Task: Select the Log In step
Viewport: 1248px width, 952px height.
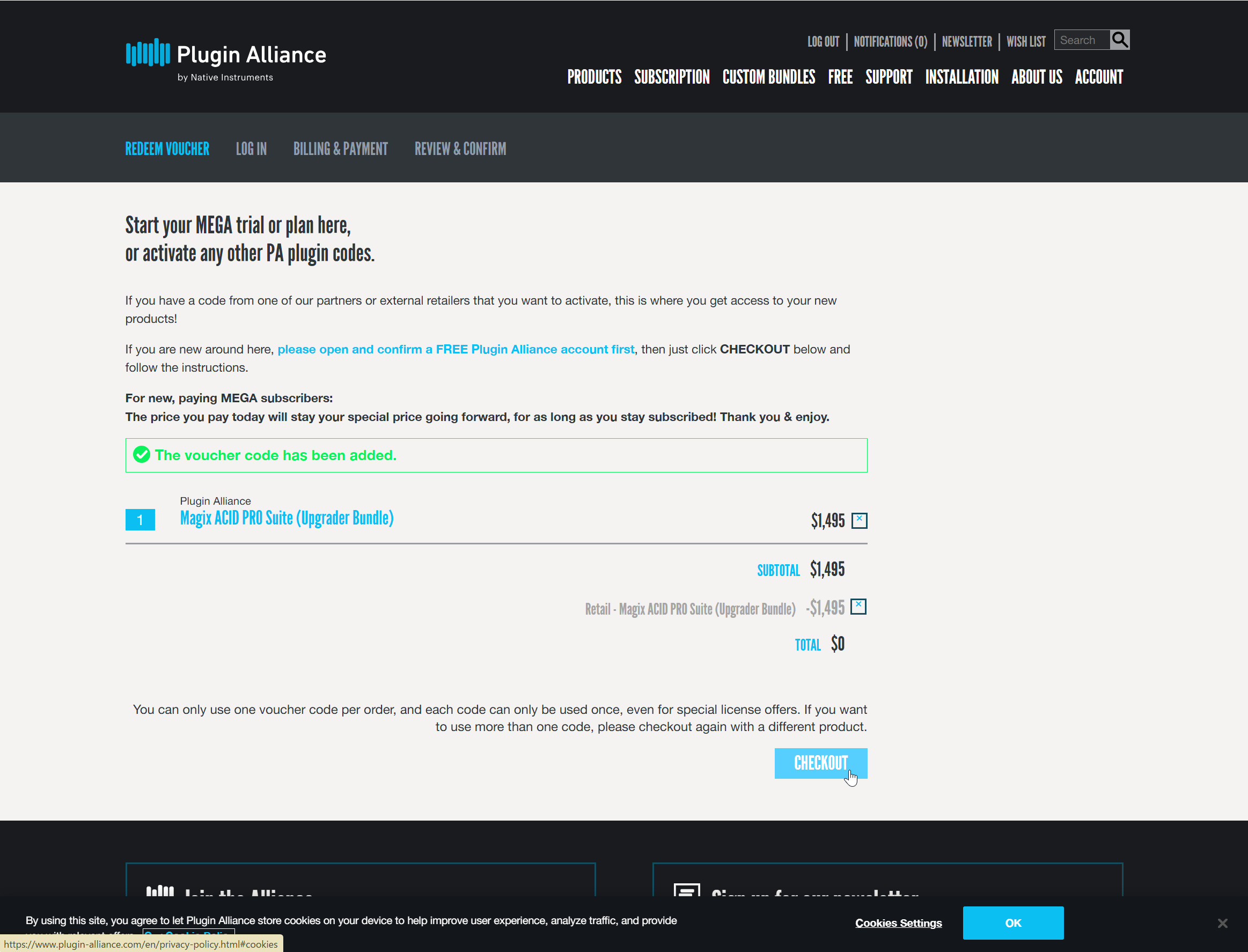Action: pos(251,149)
